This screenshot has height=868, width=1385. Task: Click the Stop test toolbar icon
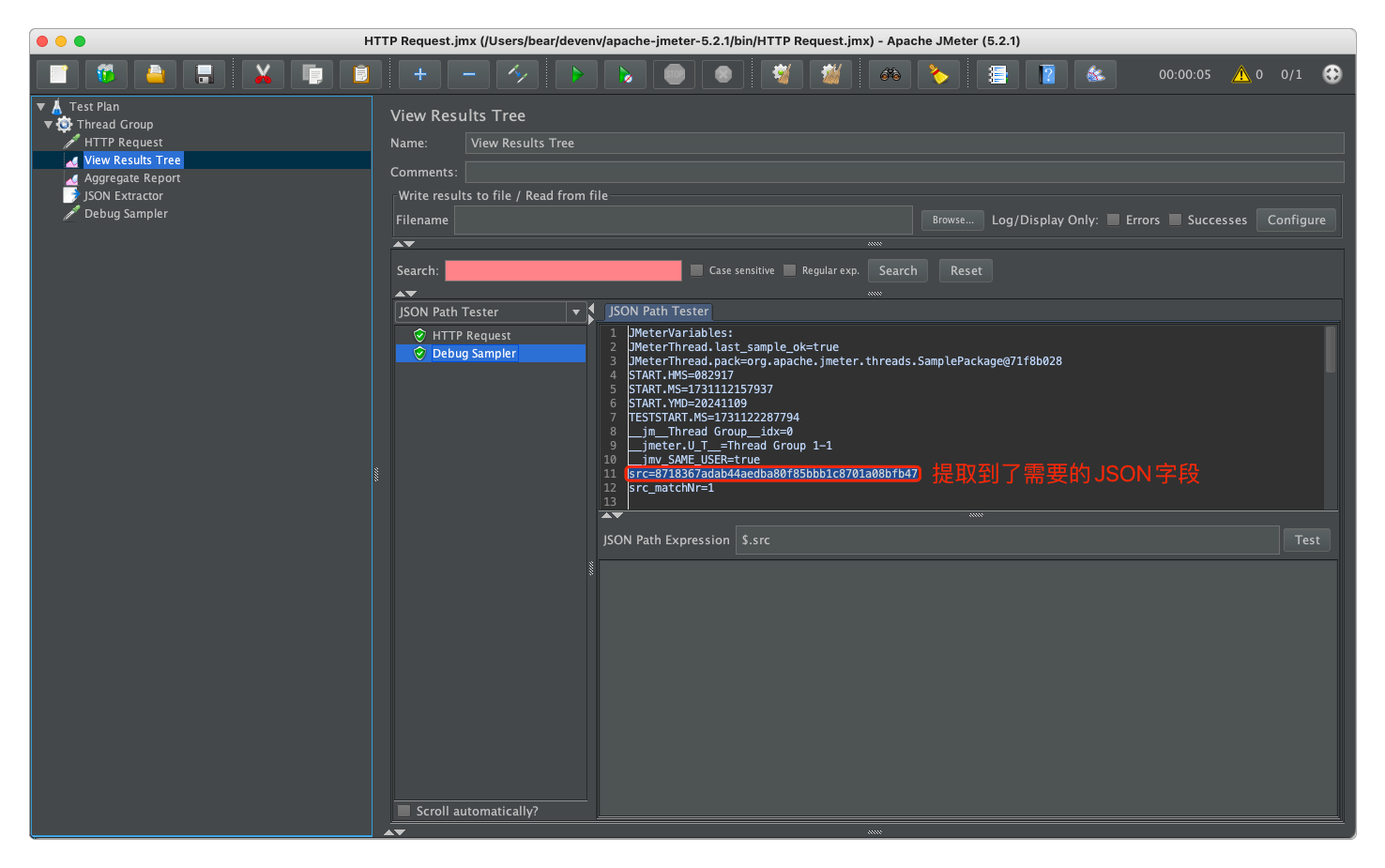point(674,74)
